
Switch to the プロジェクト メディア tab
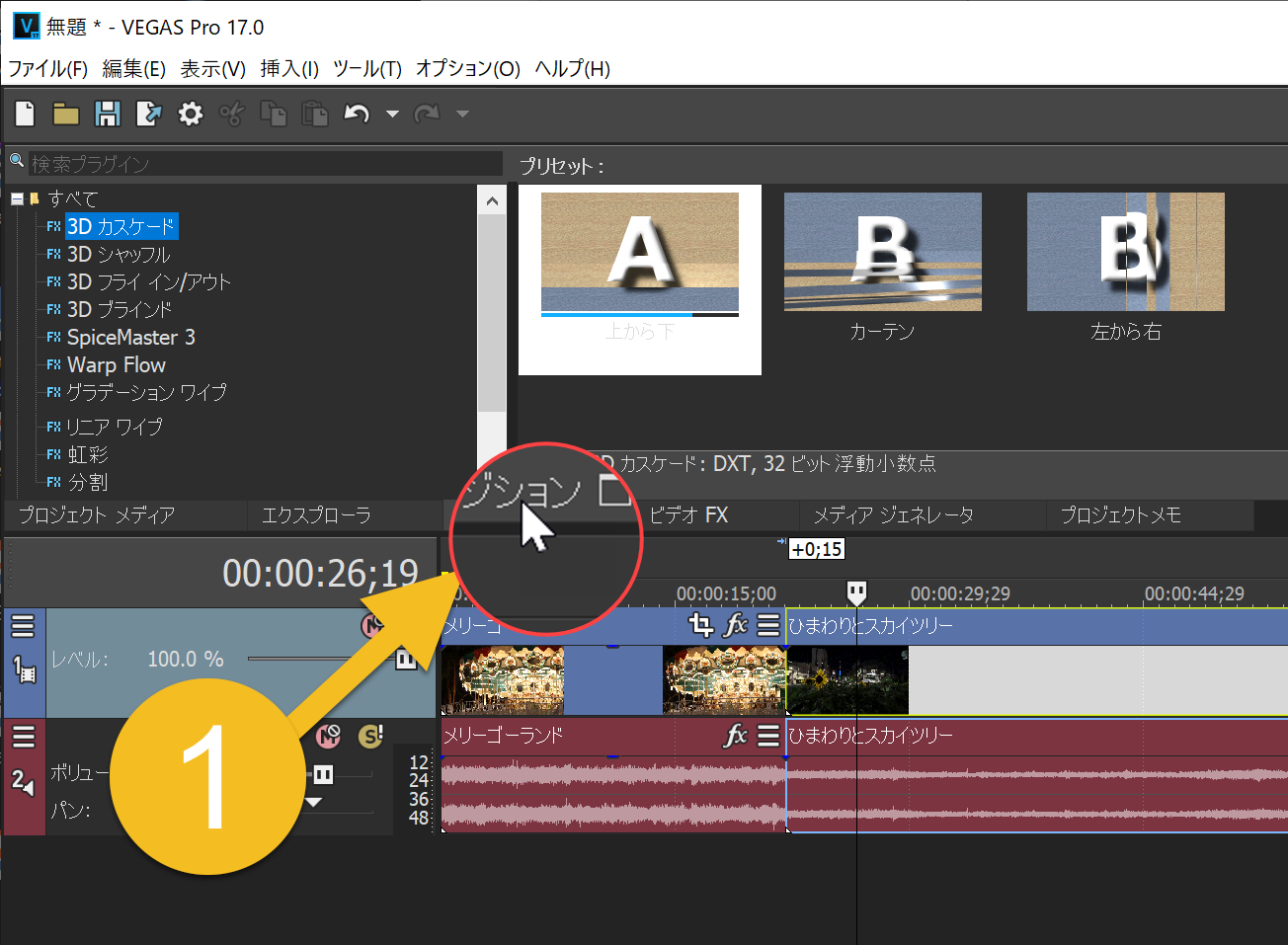(x=97, y=514)
